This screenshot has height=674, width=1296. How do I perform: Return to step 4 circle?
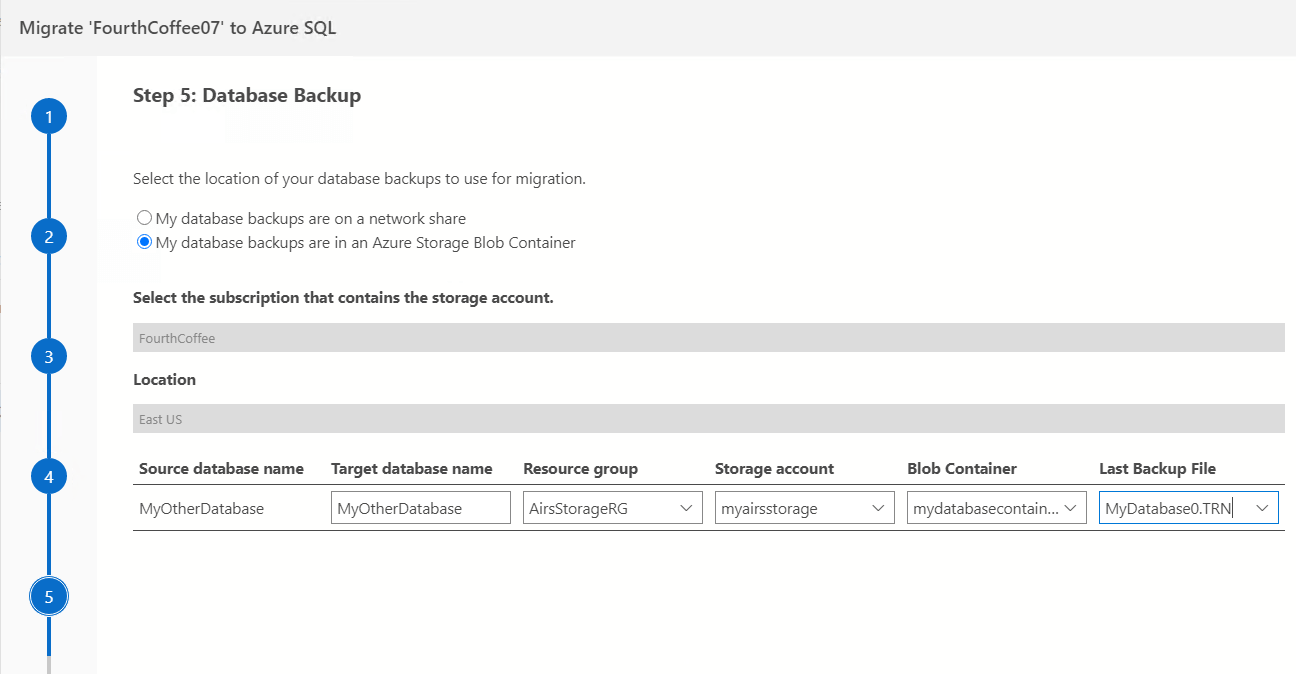tap(48, 477)
